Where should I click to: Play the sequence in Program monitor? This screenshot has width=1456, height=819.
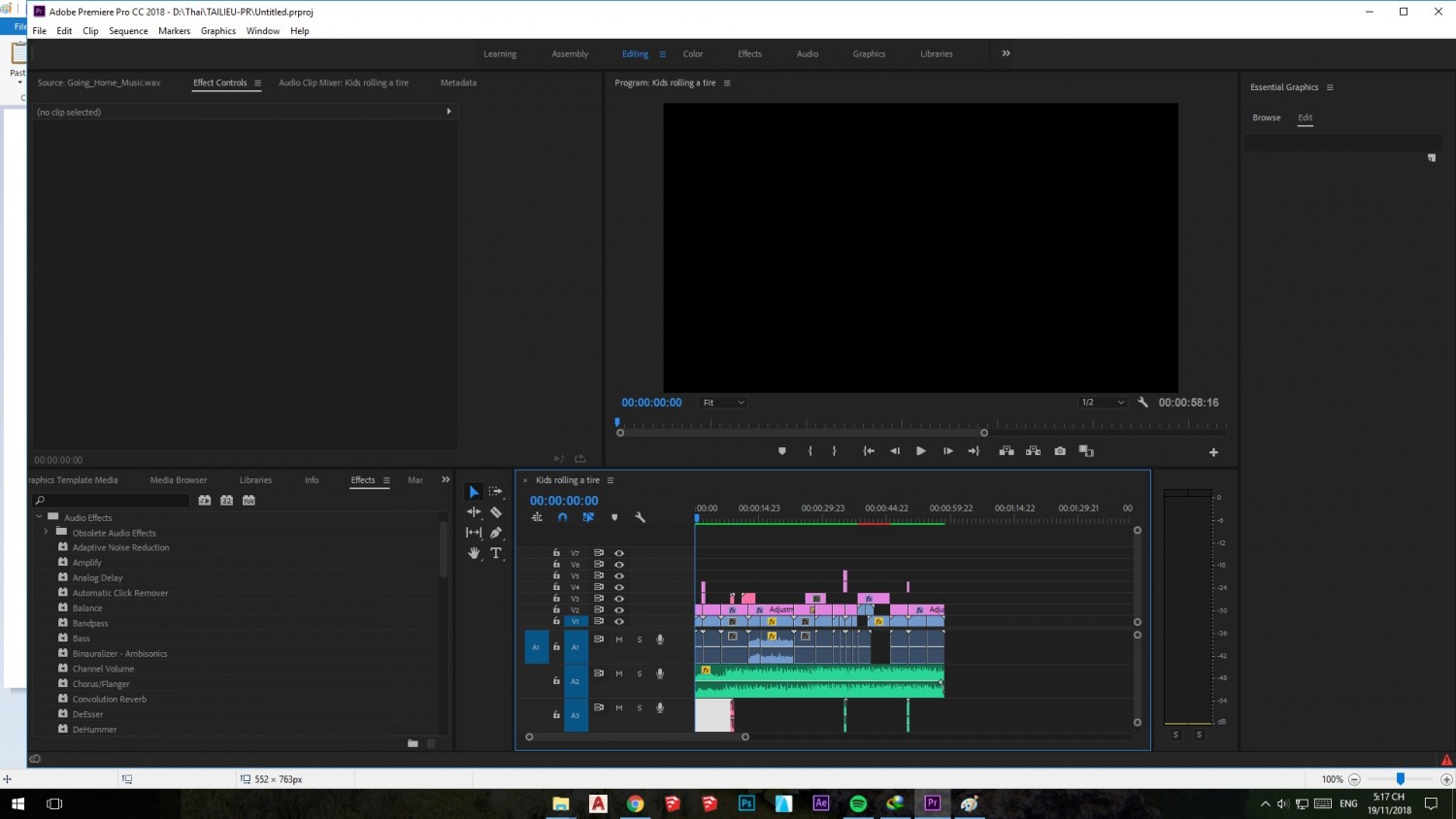[x=920, y=451]
